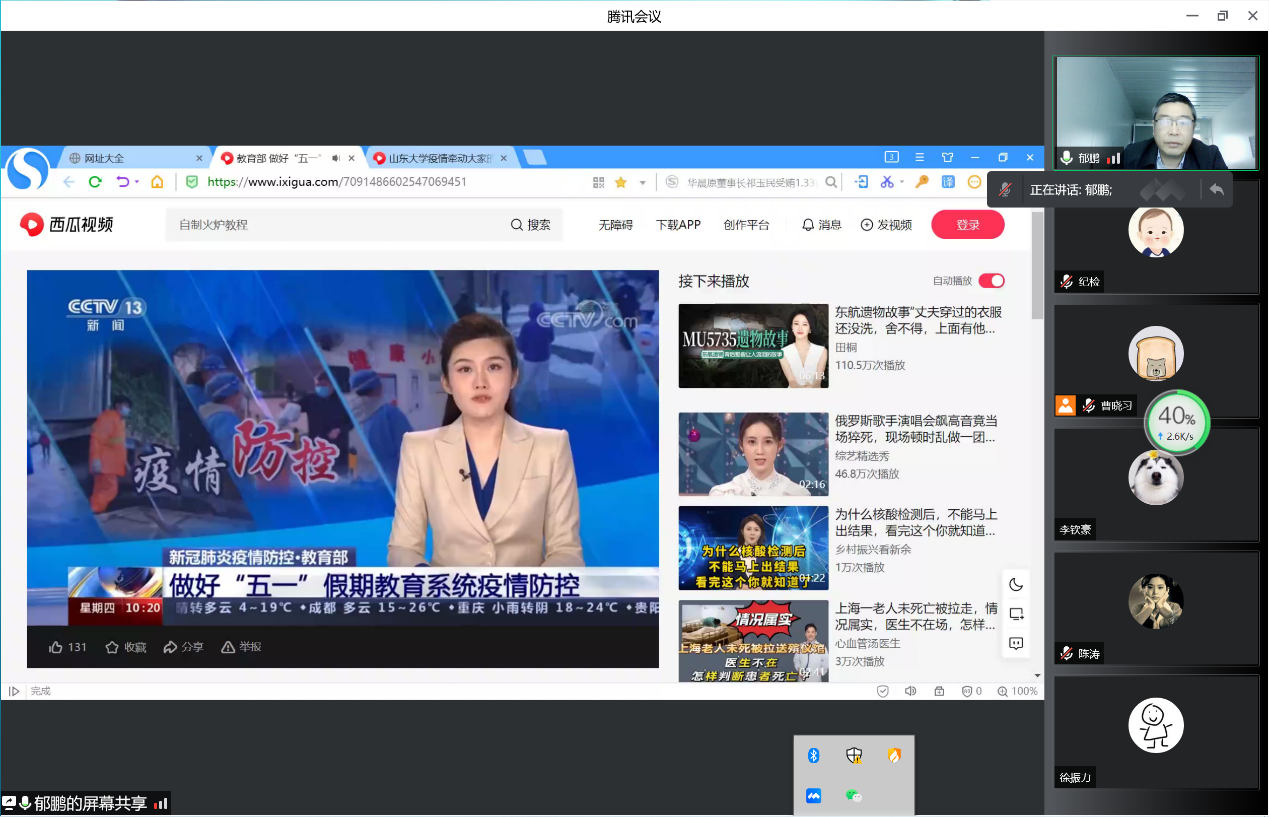Image resolution: width=1269 pixels, height=817 pixels.
Task: Open dropdown arrow next to scissors icon
Action: [x=901, y=182]
